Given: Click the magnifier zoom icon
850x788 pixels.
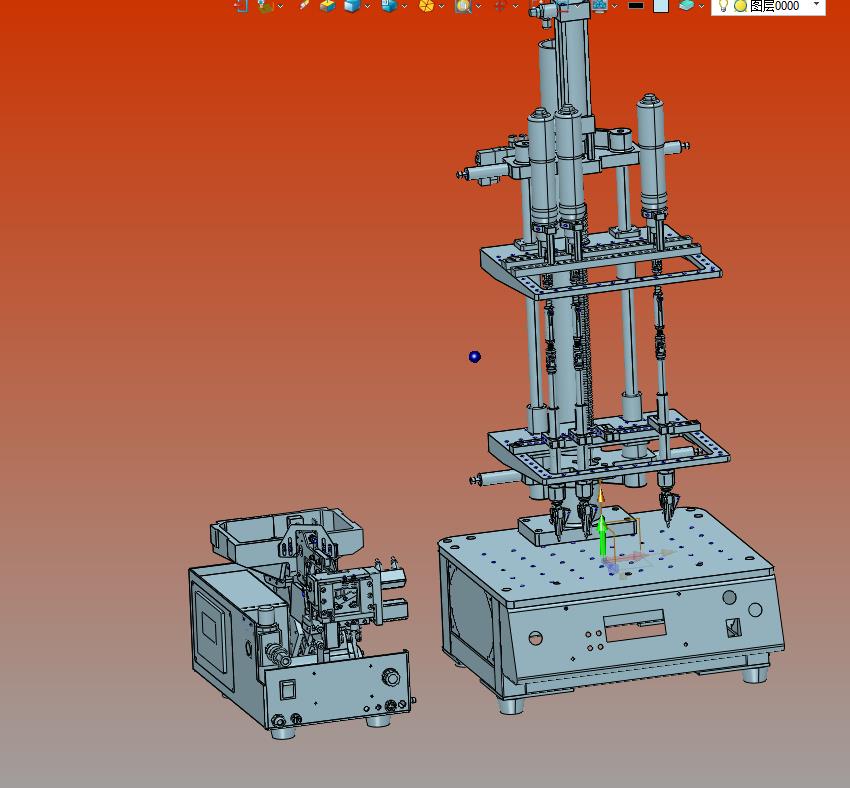Looking at the screenshot, I should (463, 5).
